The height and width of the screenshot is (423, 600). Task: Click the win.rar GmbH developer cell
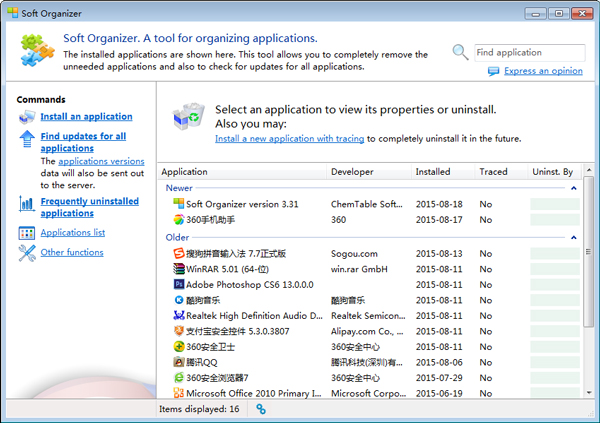(359, 269)
